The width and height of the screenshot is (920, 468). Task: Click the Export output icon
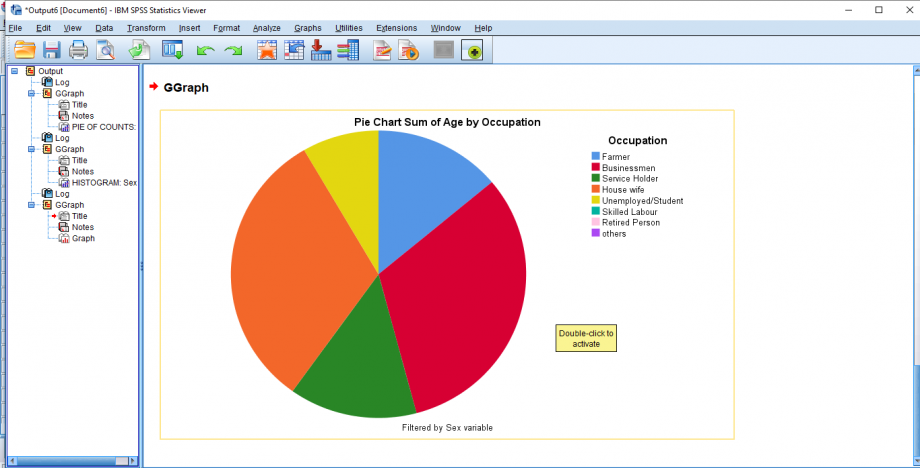click(321, 50)
